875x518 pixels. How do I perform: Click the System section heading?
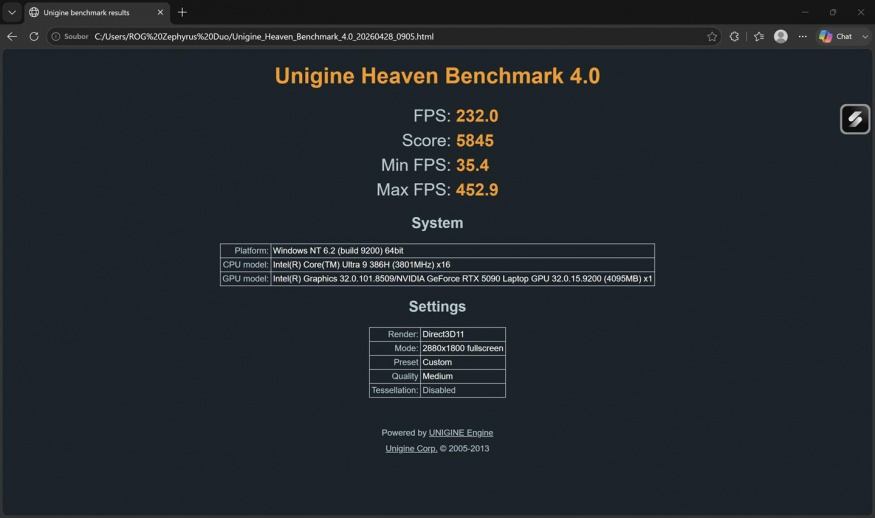[x=438, y=223]
